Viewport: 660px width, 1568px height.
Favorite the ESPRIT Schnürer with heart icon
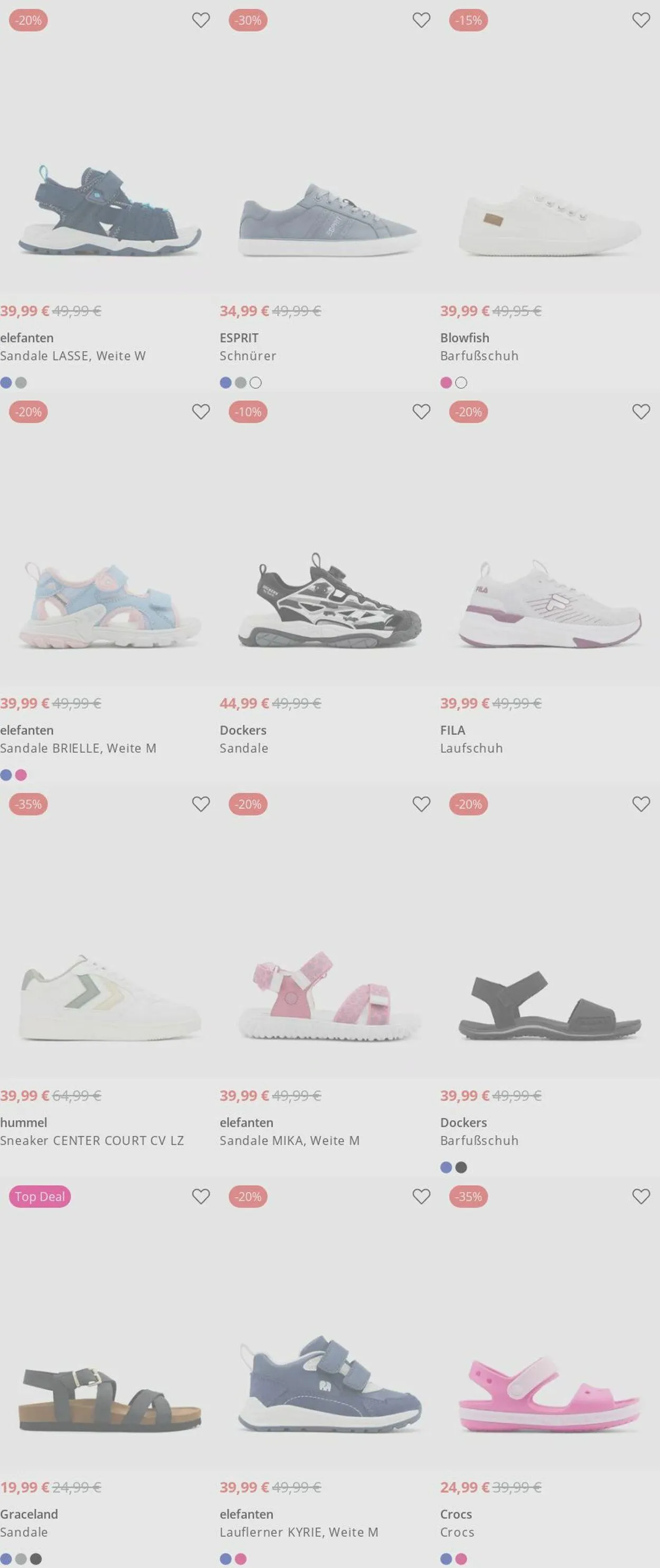point(421,20)
